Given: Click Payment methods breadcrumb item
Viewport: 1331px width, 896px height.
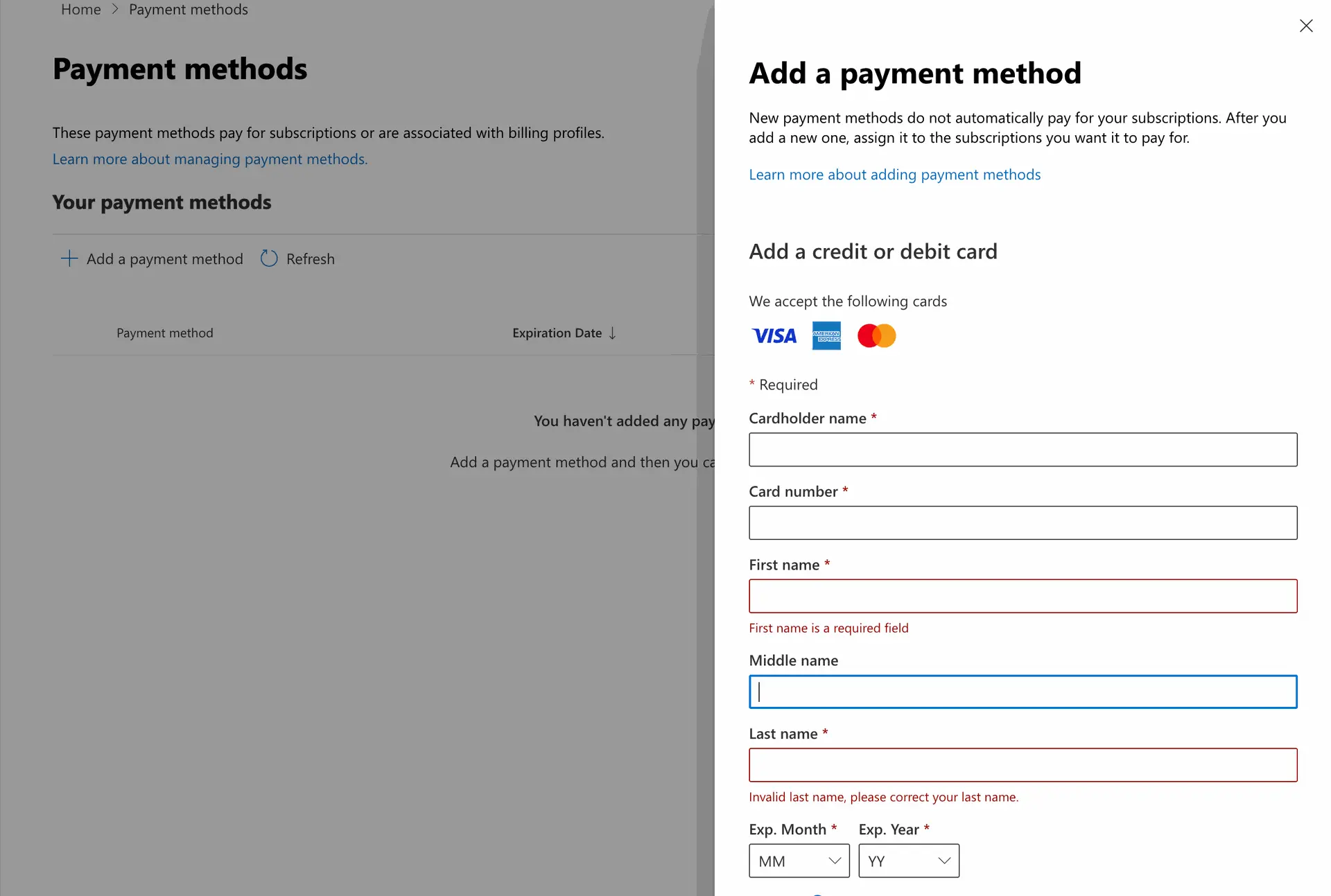Looking at the screenshot, I should tap(188, 10).
